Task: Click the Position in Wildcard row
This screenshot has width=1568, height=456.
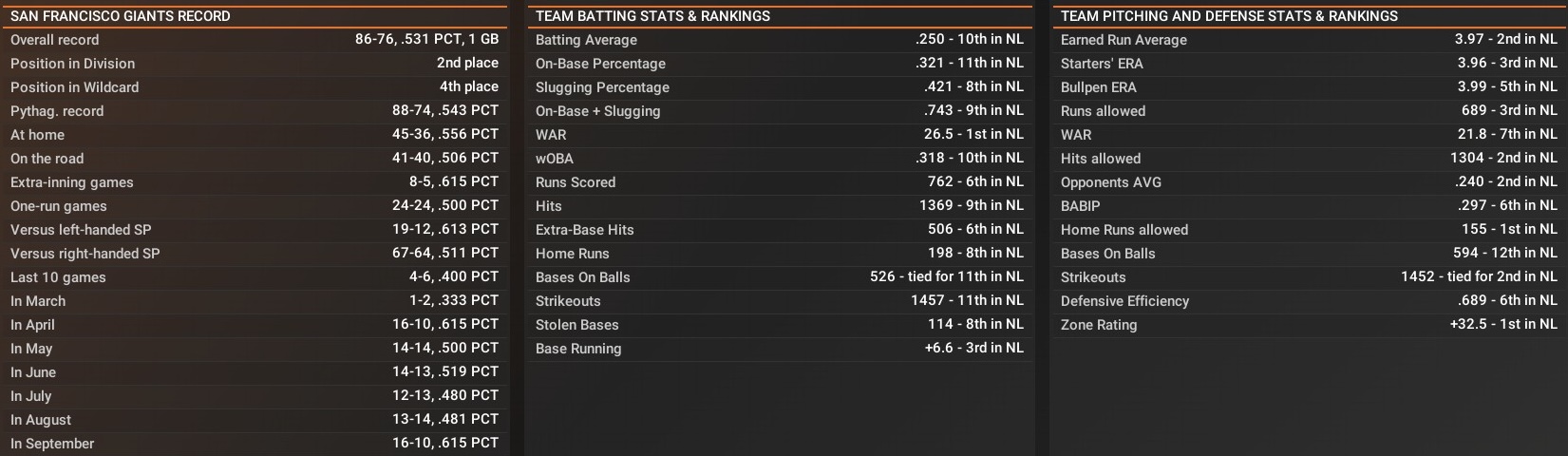Action: [x=254, y=87]
